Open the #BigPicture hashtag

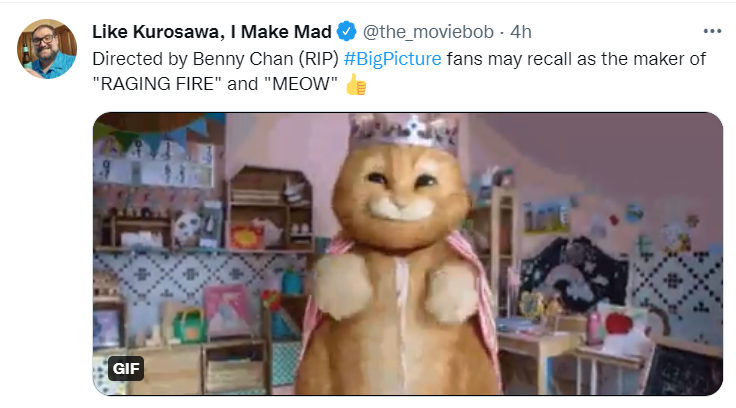pos(392,59)
